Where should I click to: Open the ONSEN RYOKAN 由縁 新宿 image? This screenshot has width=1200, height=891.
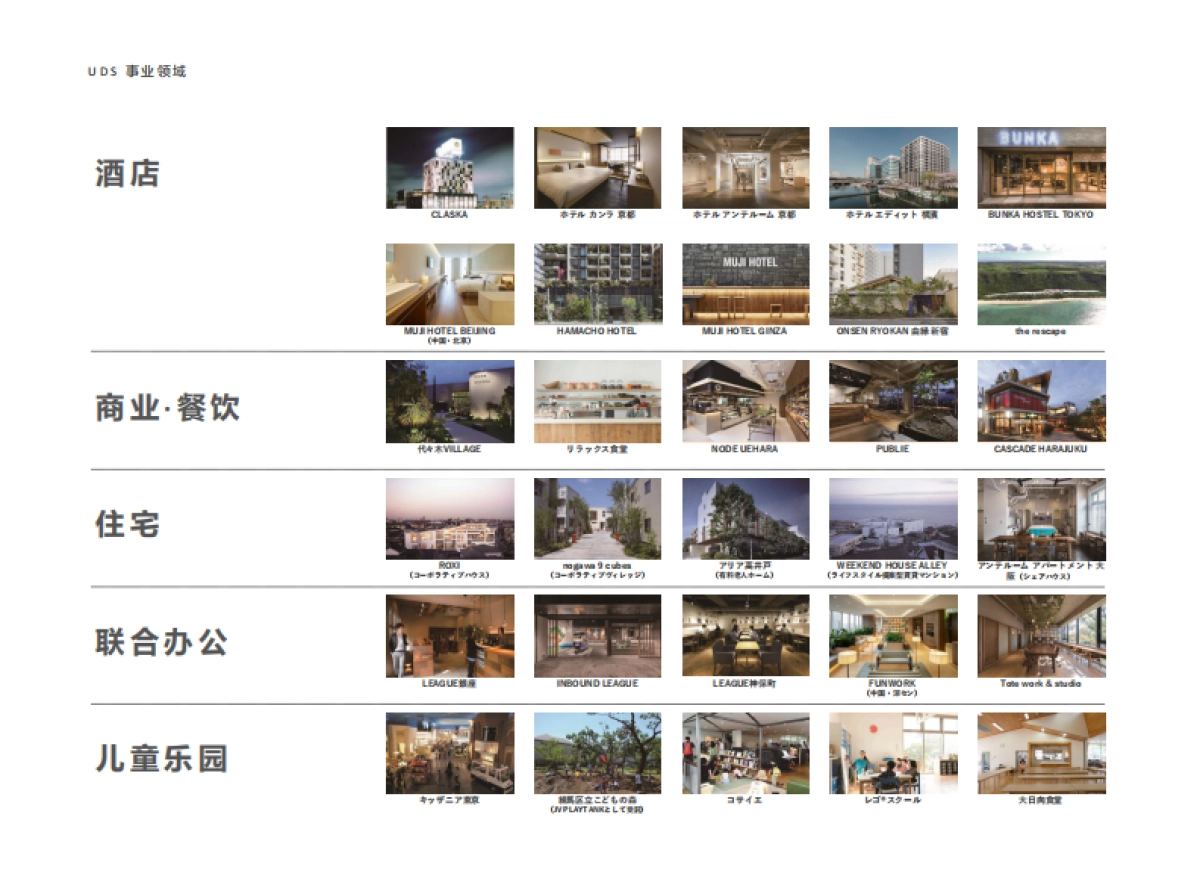893,283
